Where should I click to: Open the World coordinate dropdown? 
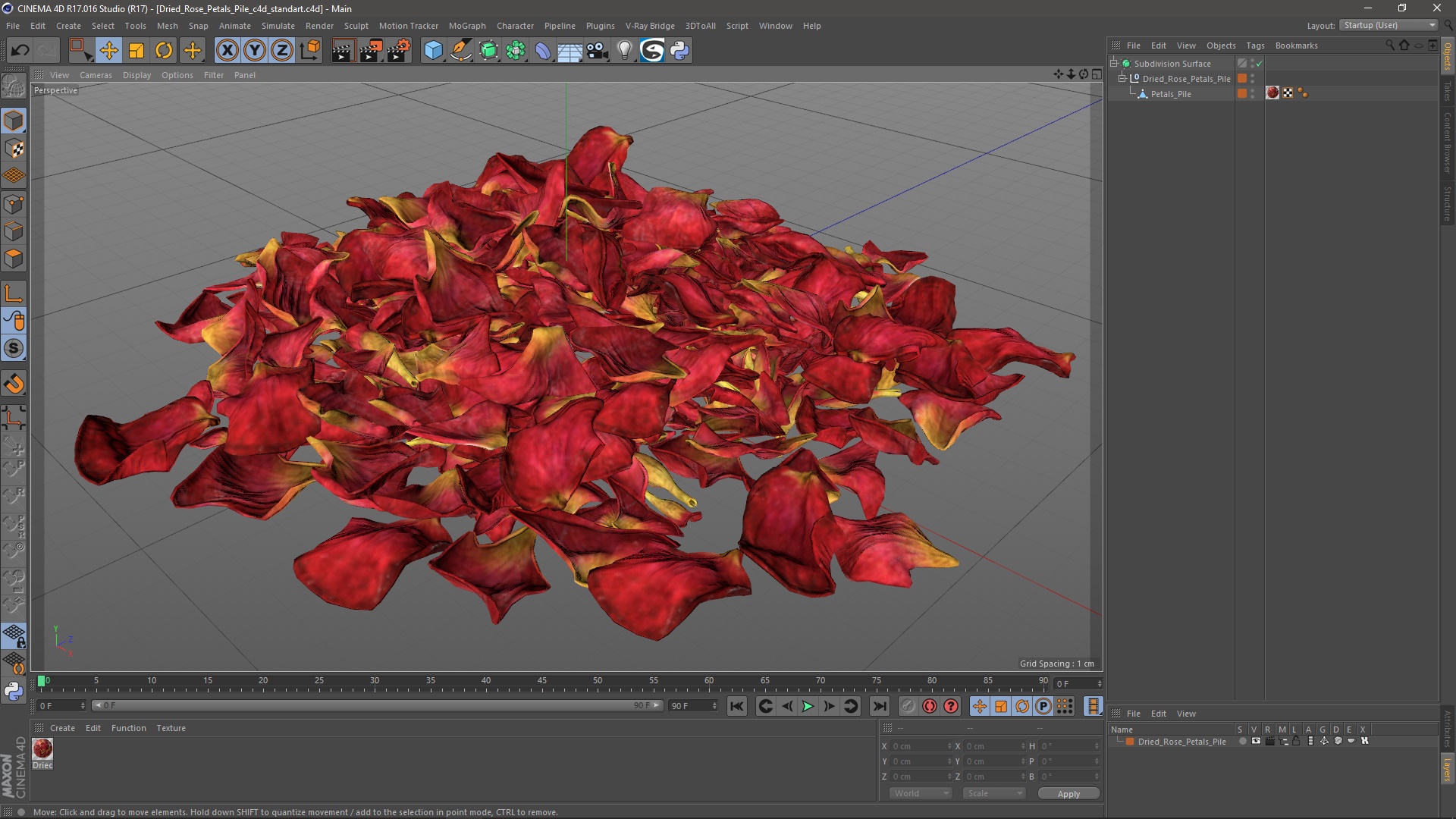point(921,793)
